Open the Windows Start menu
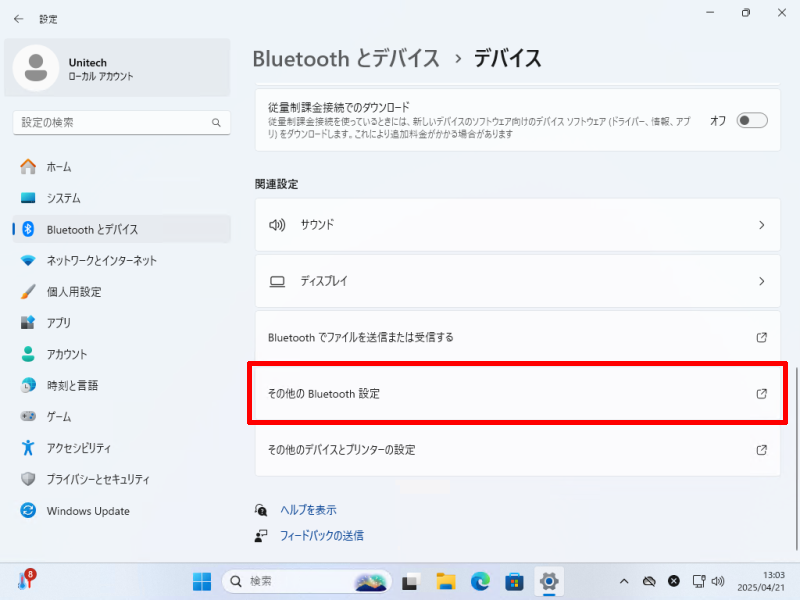This screenshot has width=800, height=600. pos(202,581)
